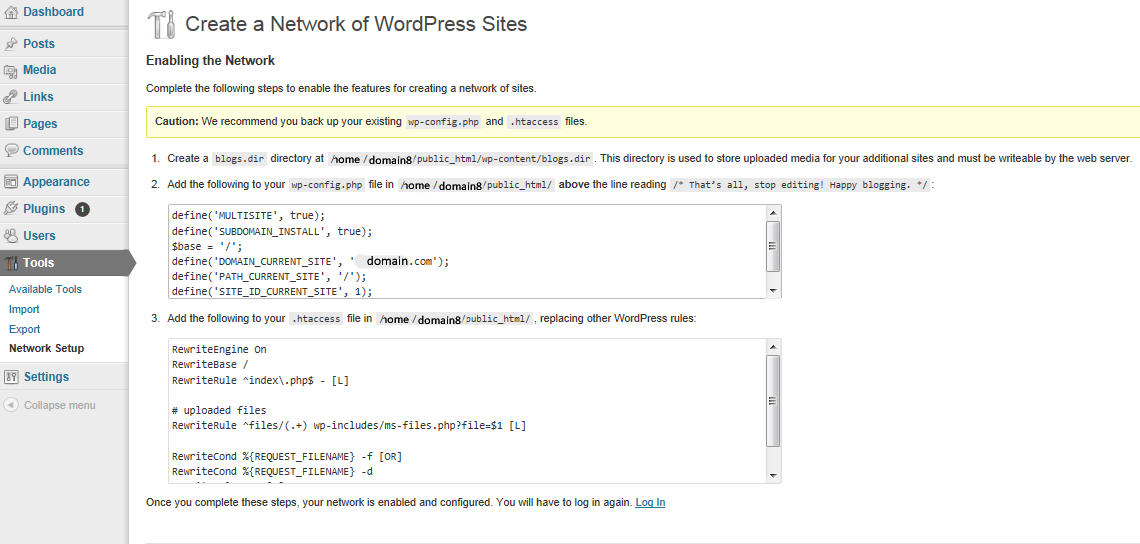Screen dimensions: 1140x544
Task: Click the Comments speech bubble icon
Action: [11, 151]
